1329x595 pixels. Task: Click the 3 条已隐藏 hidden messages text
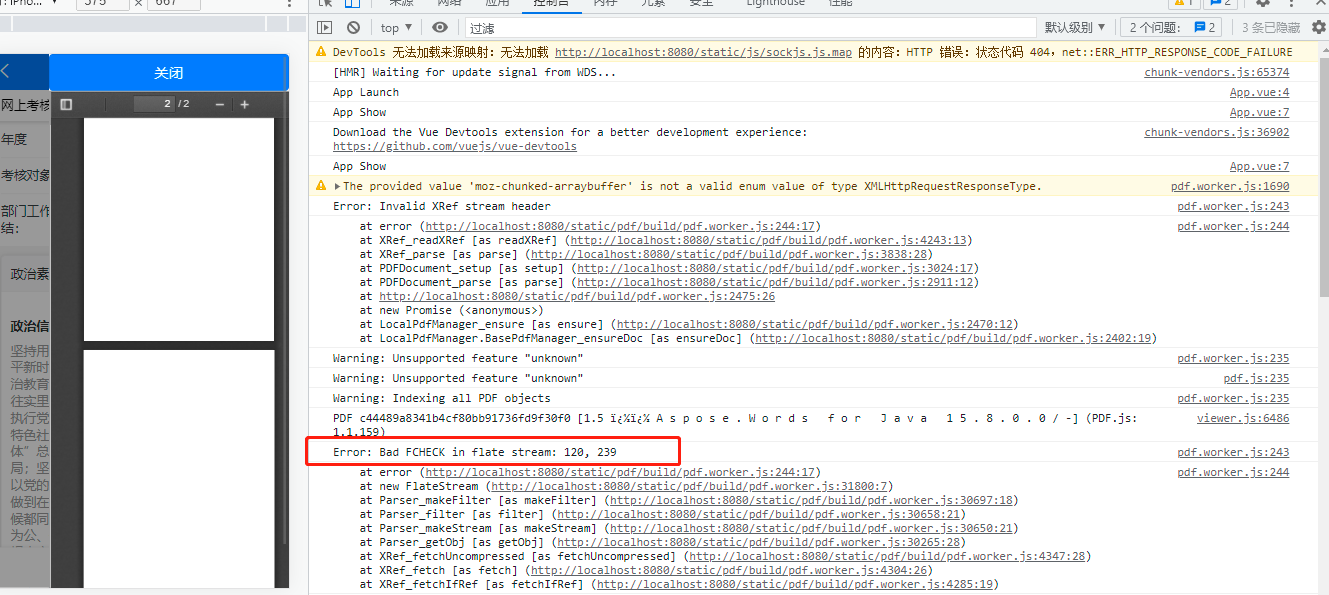(x=1271, y=28)
